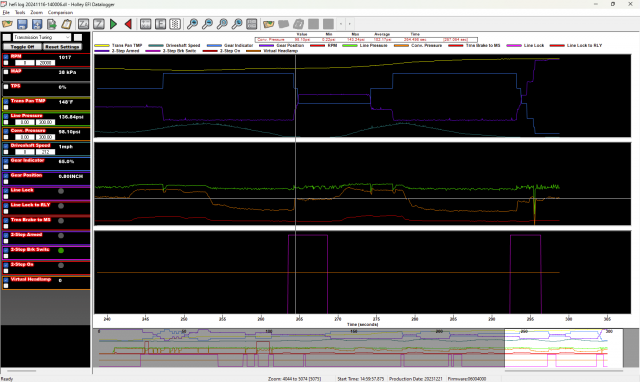Viewport: 640px width, 382px height.
Task: Open the Tools menu
Action: [20, 13]
